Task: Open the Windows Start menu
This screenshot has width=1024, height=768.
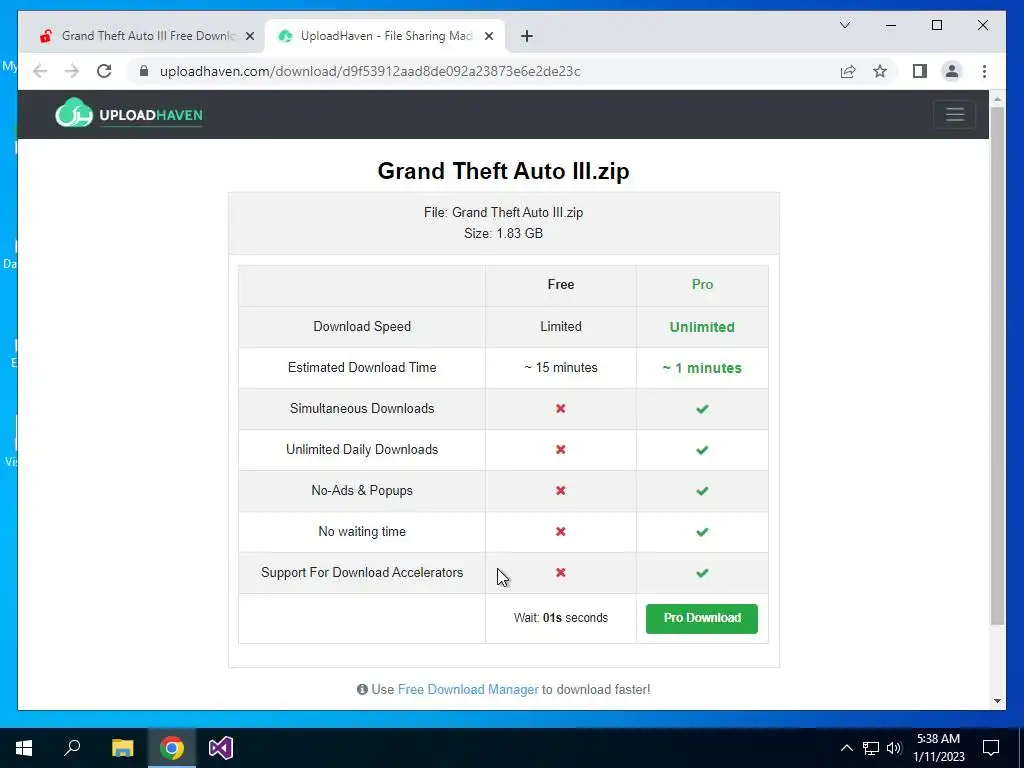Action: click(x=24, y=748)
